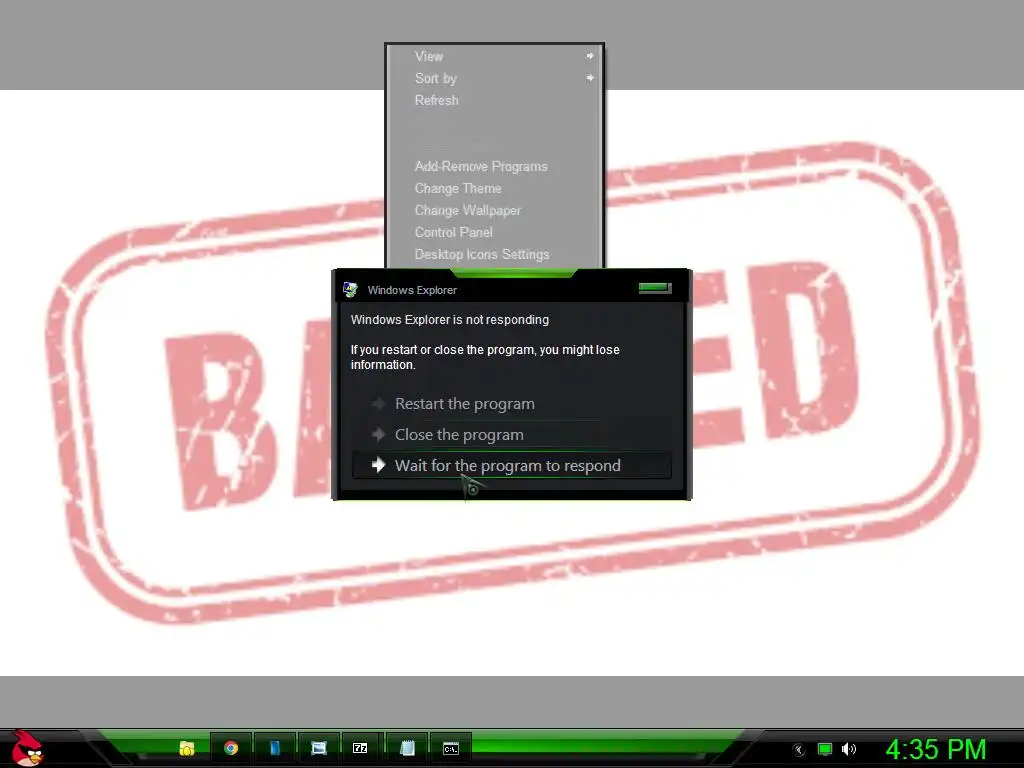Open Control Panel from context menu
This screenshot has width=1024, height=768.
494,232
